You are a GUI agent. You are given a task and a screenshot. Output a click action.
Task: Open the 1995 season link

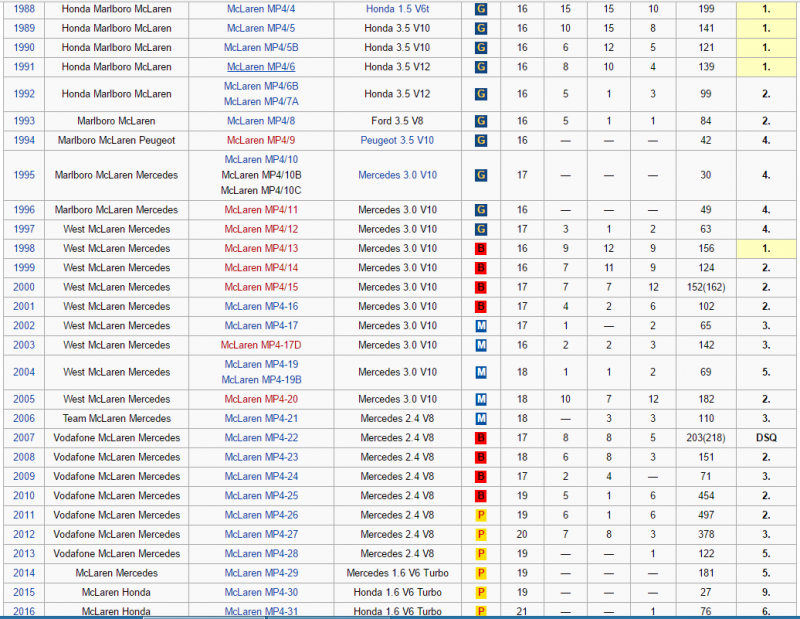[x=24, y=175]
